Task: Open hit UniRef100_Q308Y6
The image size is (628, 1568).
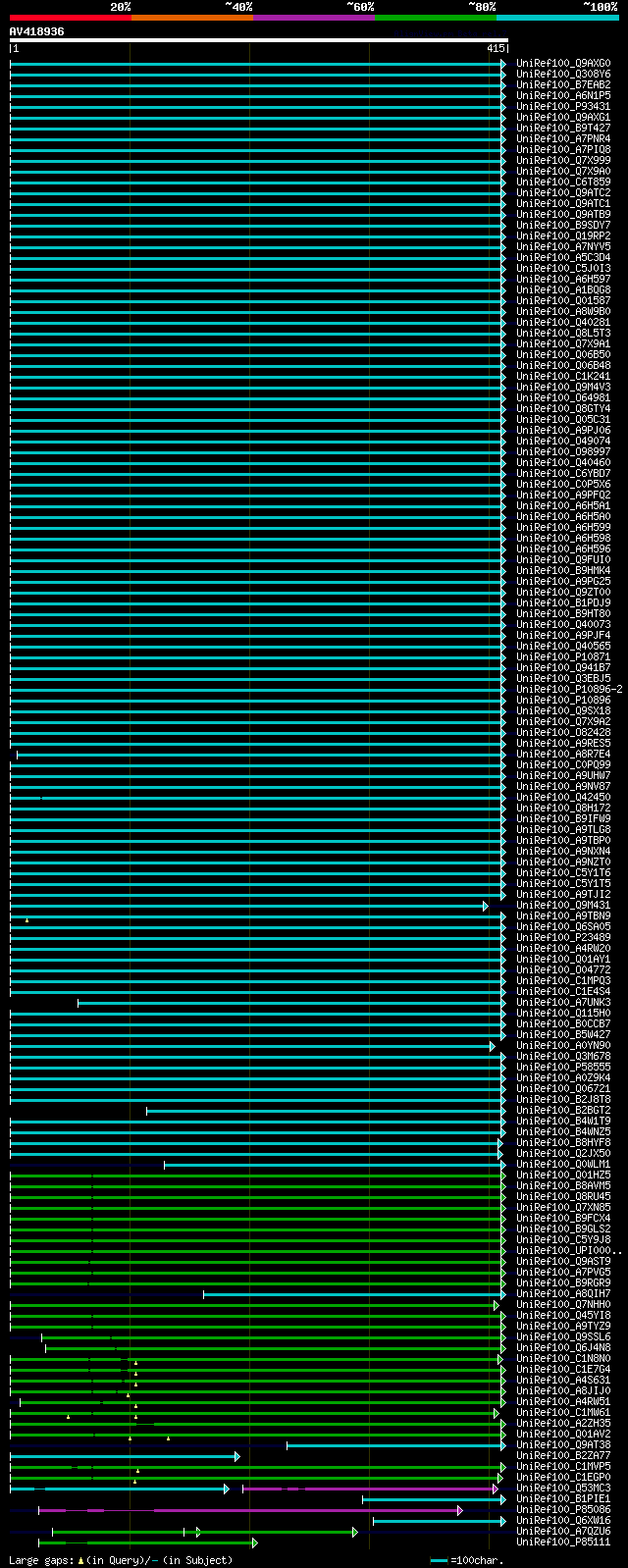Action: point(563,75)
